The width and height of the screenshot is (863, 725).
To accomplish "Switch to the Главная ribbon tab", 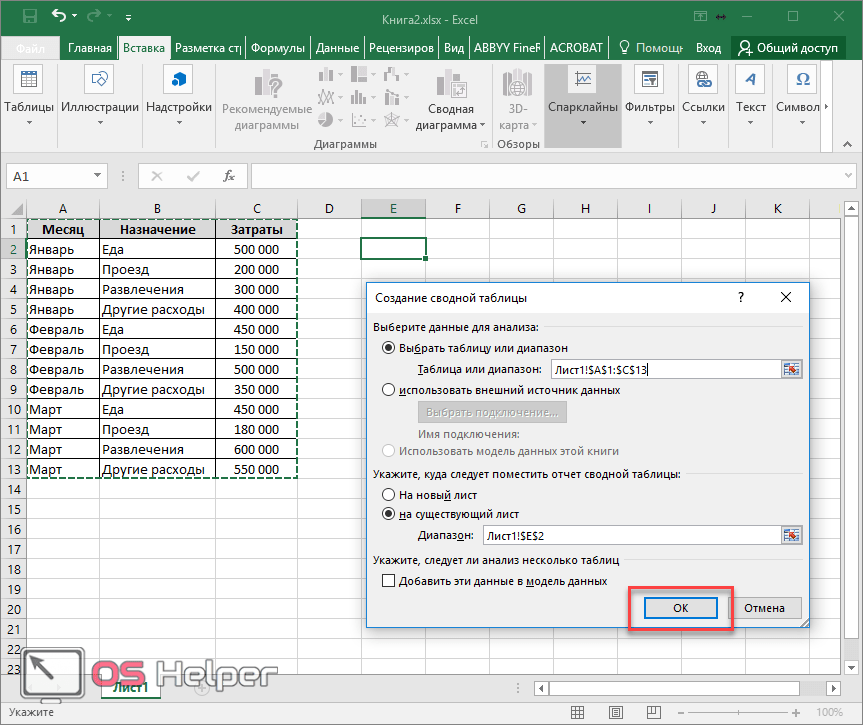I will point(89,47).
